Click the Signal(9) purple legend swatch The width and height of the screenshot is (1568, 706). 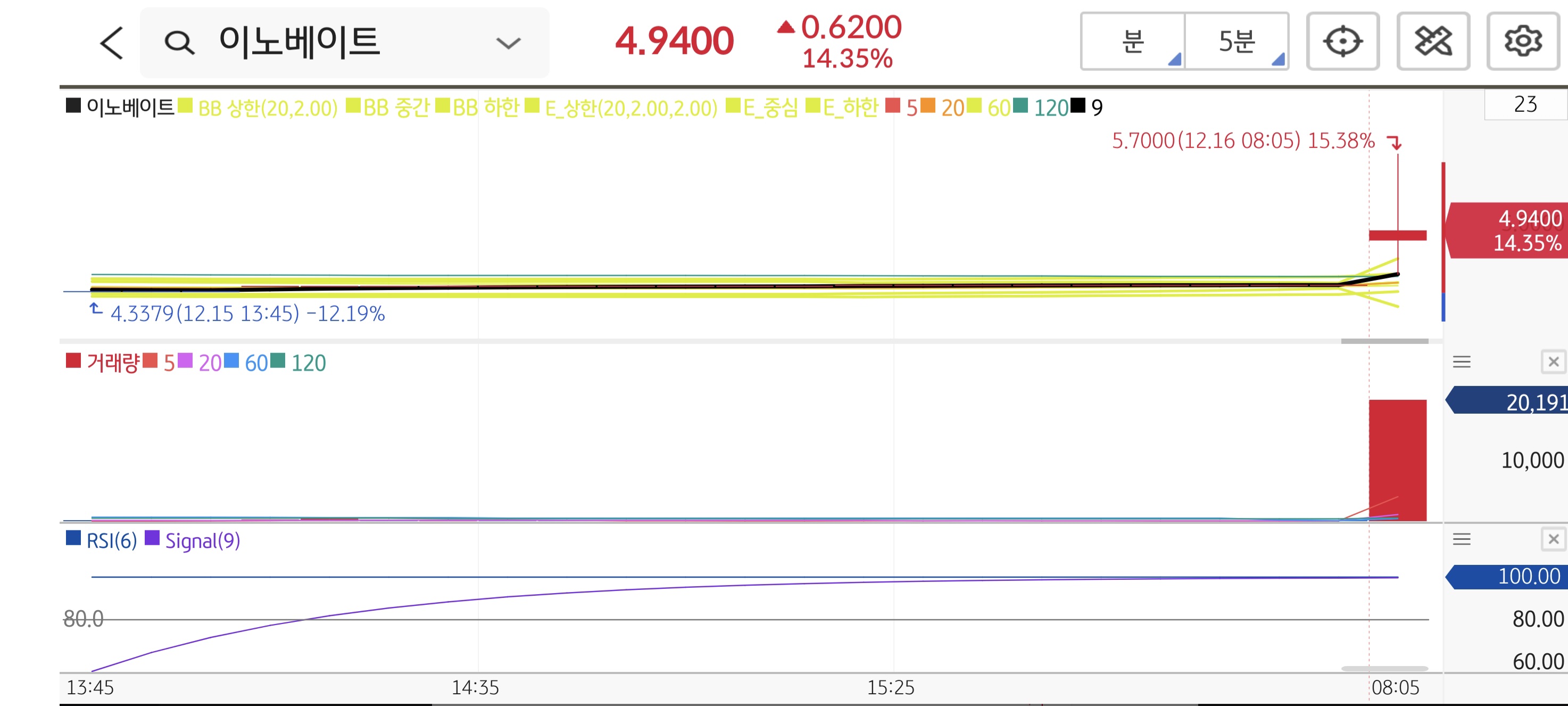pyautogui.click(x=152, y=538)
